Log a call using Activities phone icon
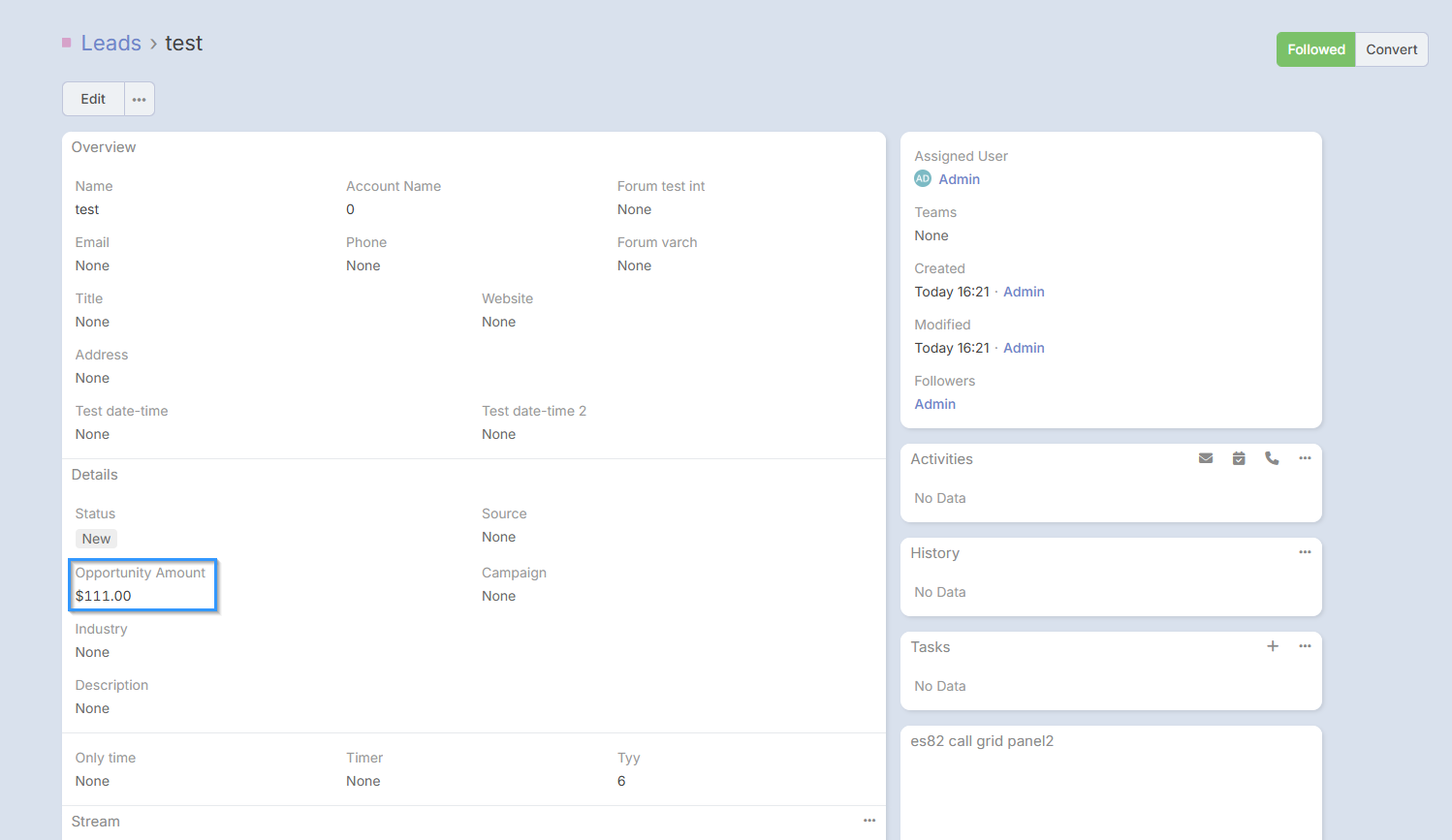This screenshot has width=1452, height=840. [x=1271, y=458]
